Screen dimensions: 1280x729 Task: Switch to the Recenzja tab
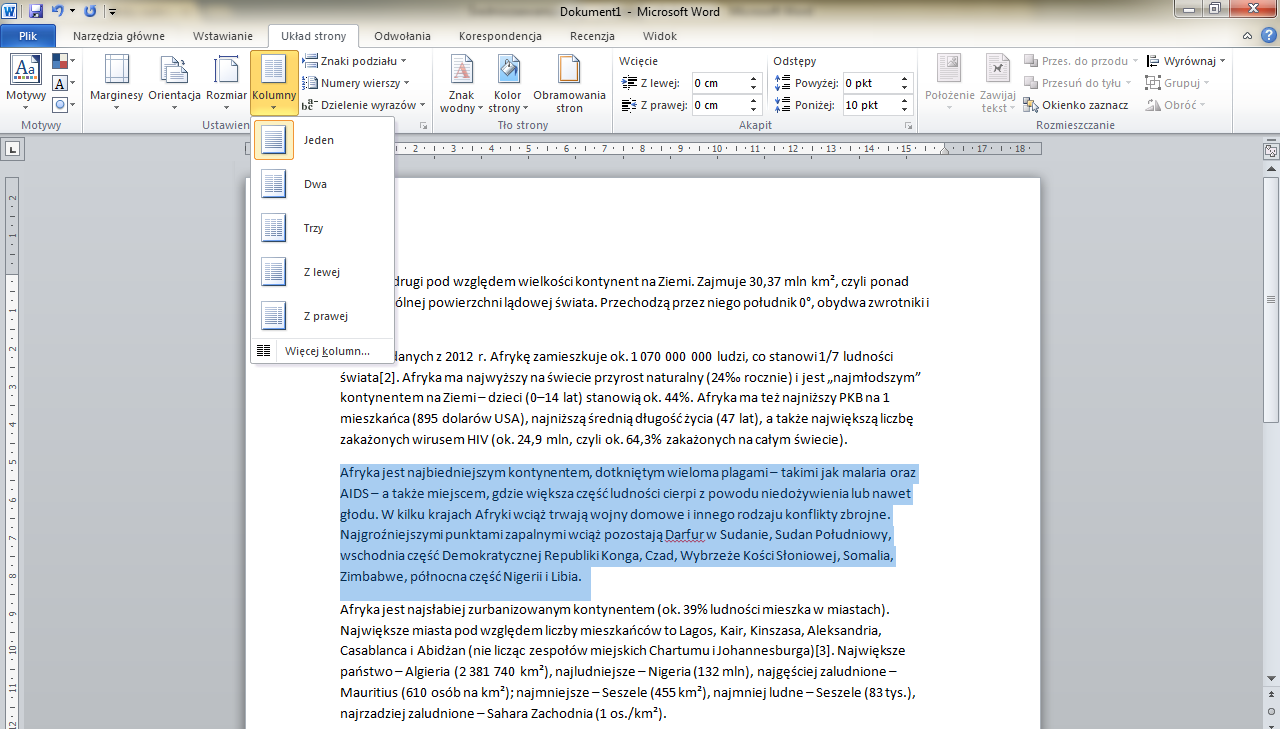click(592, 36)
